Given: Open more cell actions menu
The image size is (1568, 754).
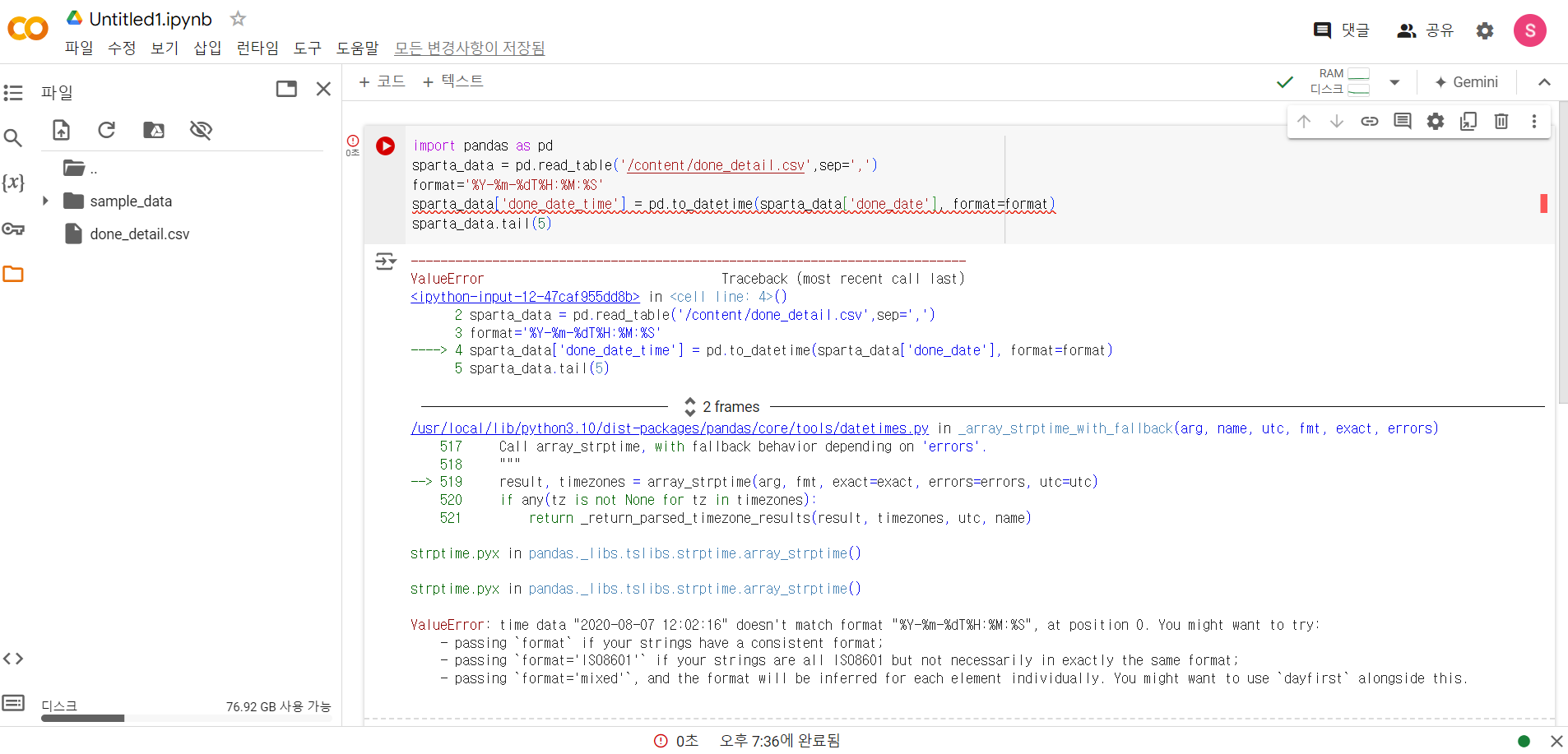Looking at the screenshot, I should tap(1534, 122).
